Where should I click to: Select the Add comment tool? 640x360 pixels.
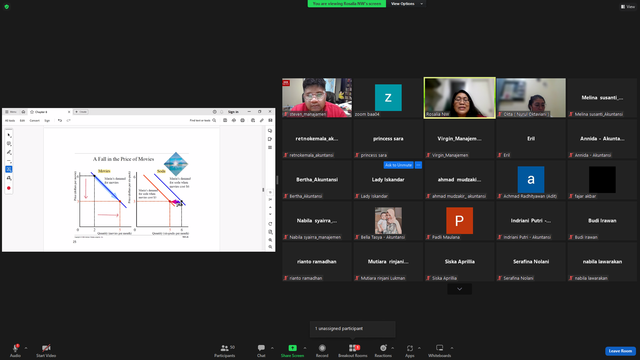pyautogui.click(x=9, y=144)
